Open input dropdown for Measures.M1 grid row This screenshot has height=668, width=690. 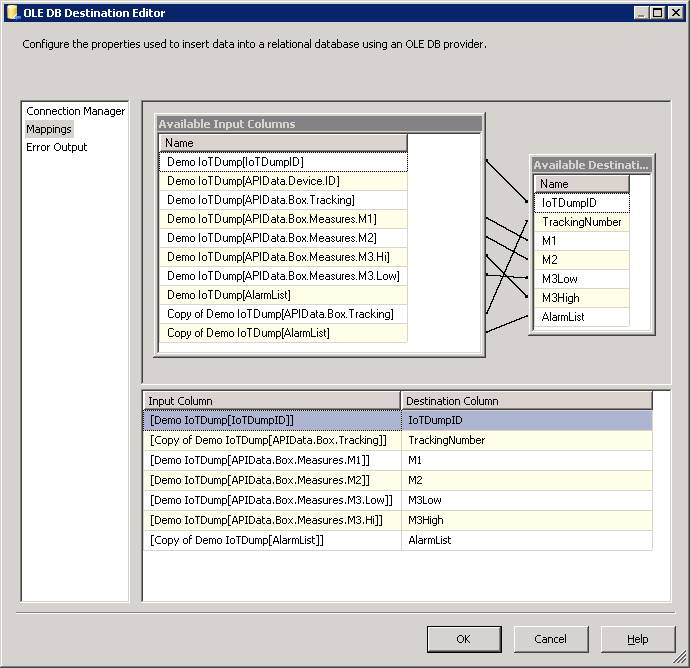pos(272,460)
